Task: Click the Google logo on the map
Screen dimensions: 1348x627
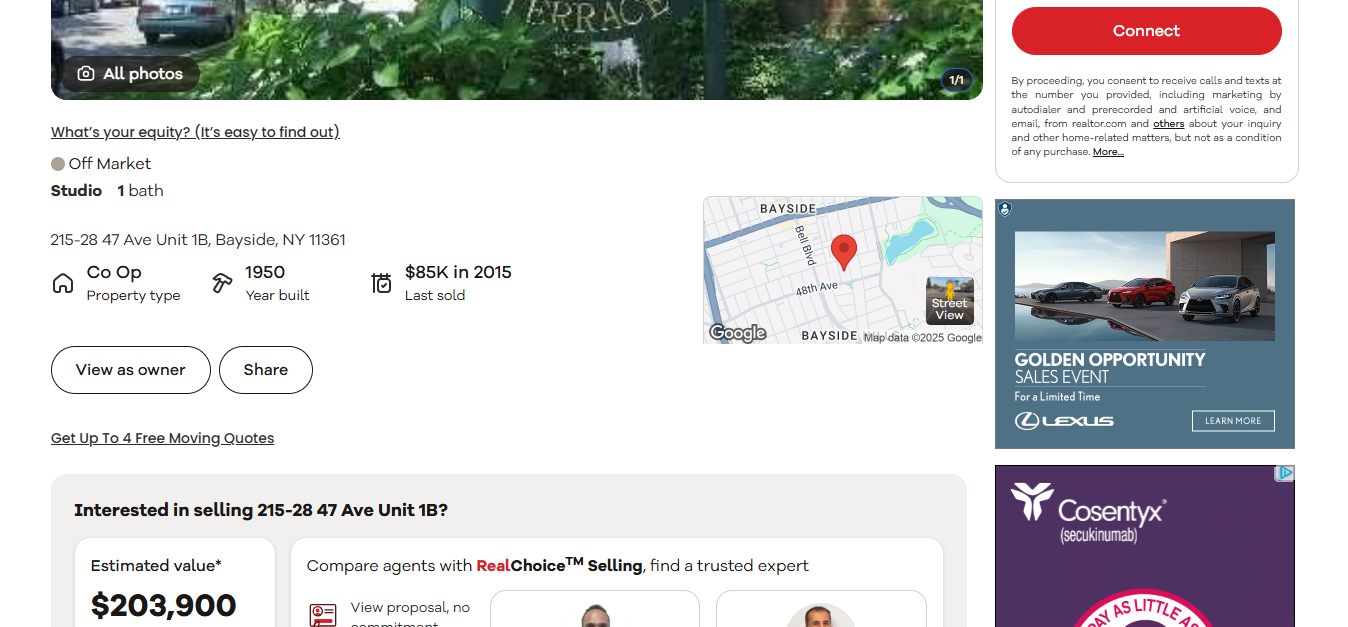Action: tap(738, 333)
